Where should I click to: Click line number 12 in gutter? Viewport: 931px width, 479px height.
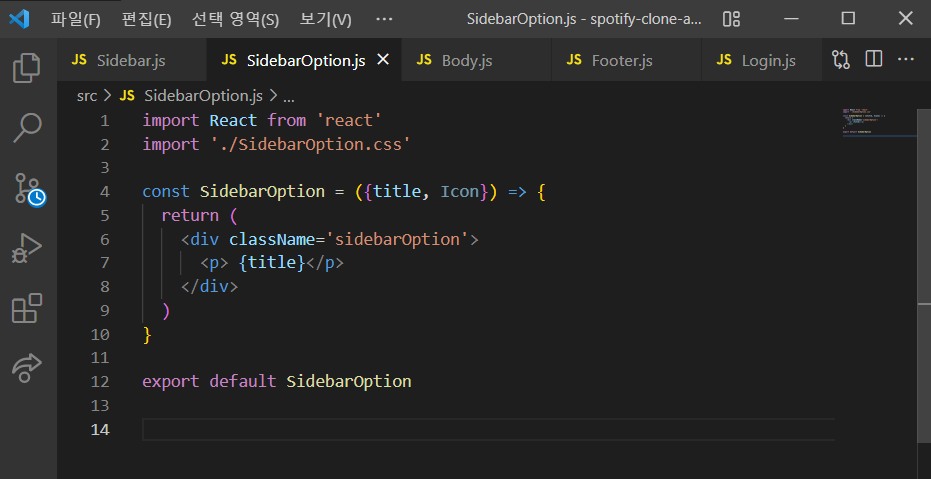(x=100, y=381)
